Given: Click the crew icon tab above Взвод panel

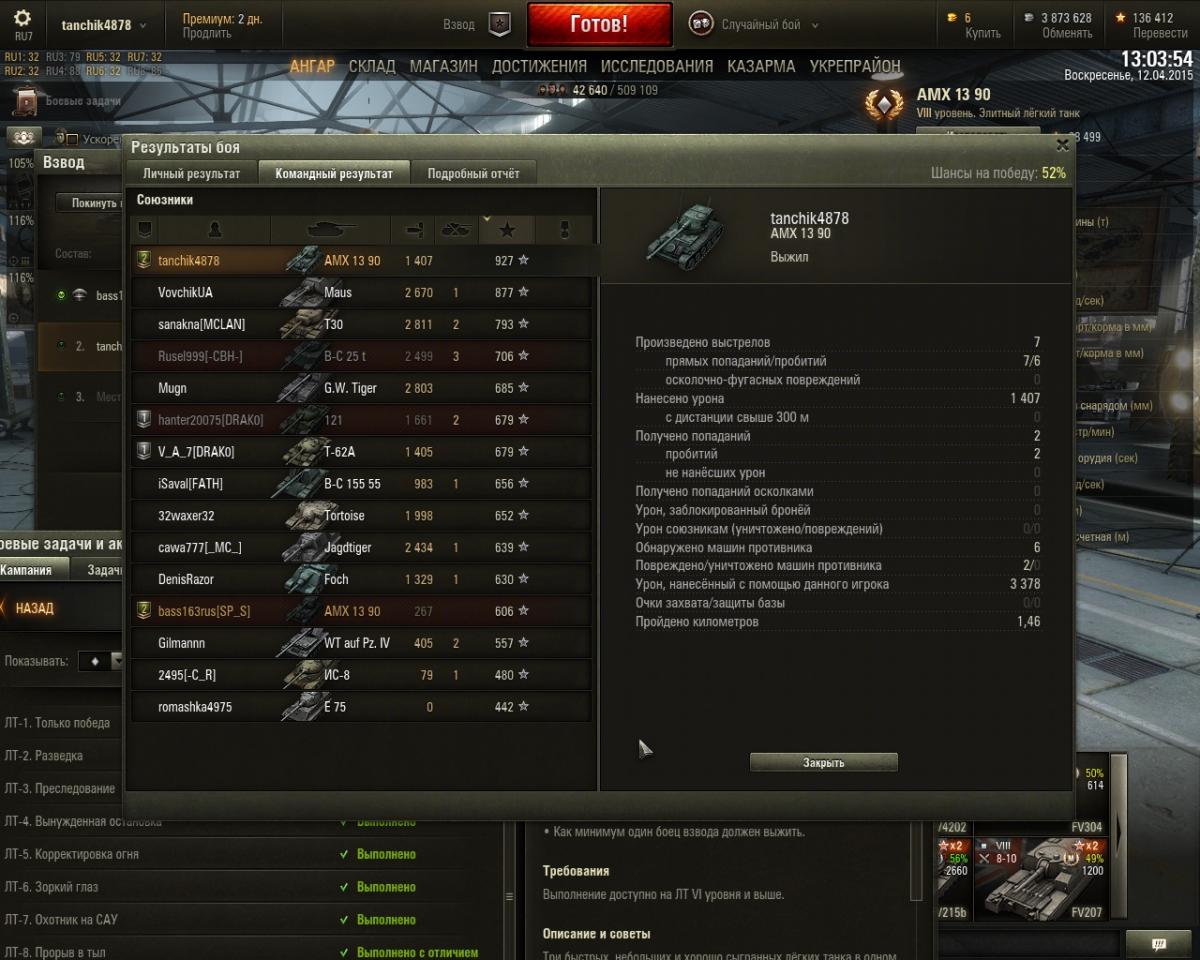Looking at the screenshot, I should [24, 138].
